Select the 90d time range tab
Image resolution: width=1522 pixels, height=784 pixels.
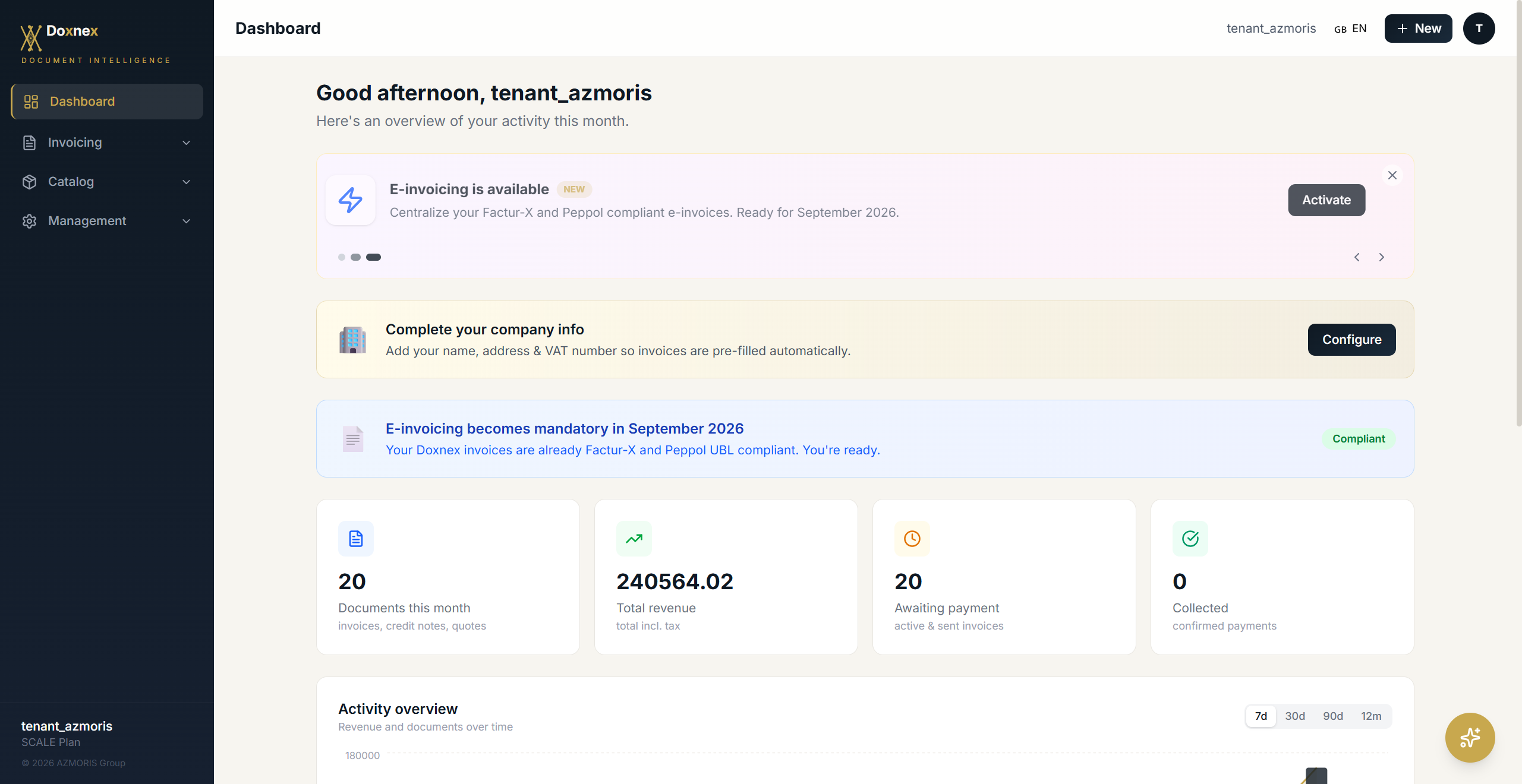[x=1333, y=716]
